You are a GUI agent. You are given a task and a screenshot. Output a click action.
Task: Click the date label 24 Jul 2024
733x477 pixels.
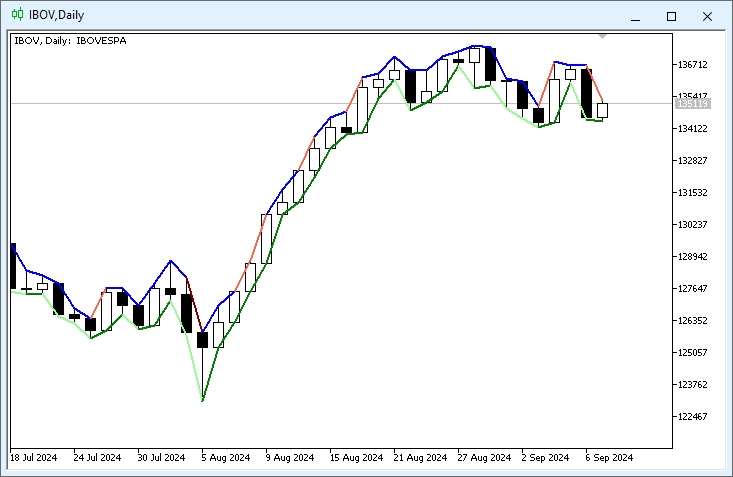point(97,457)
